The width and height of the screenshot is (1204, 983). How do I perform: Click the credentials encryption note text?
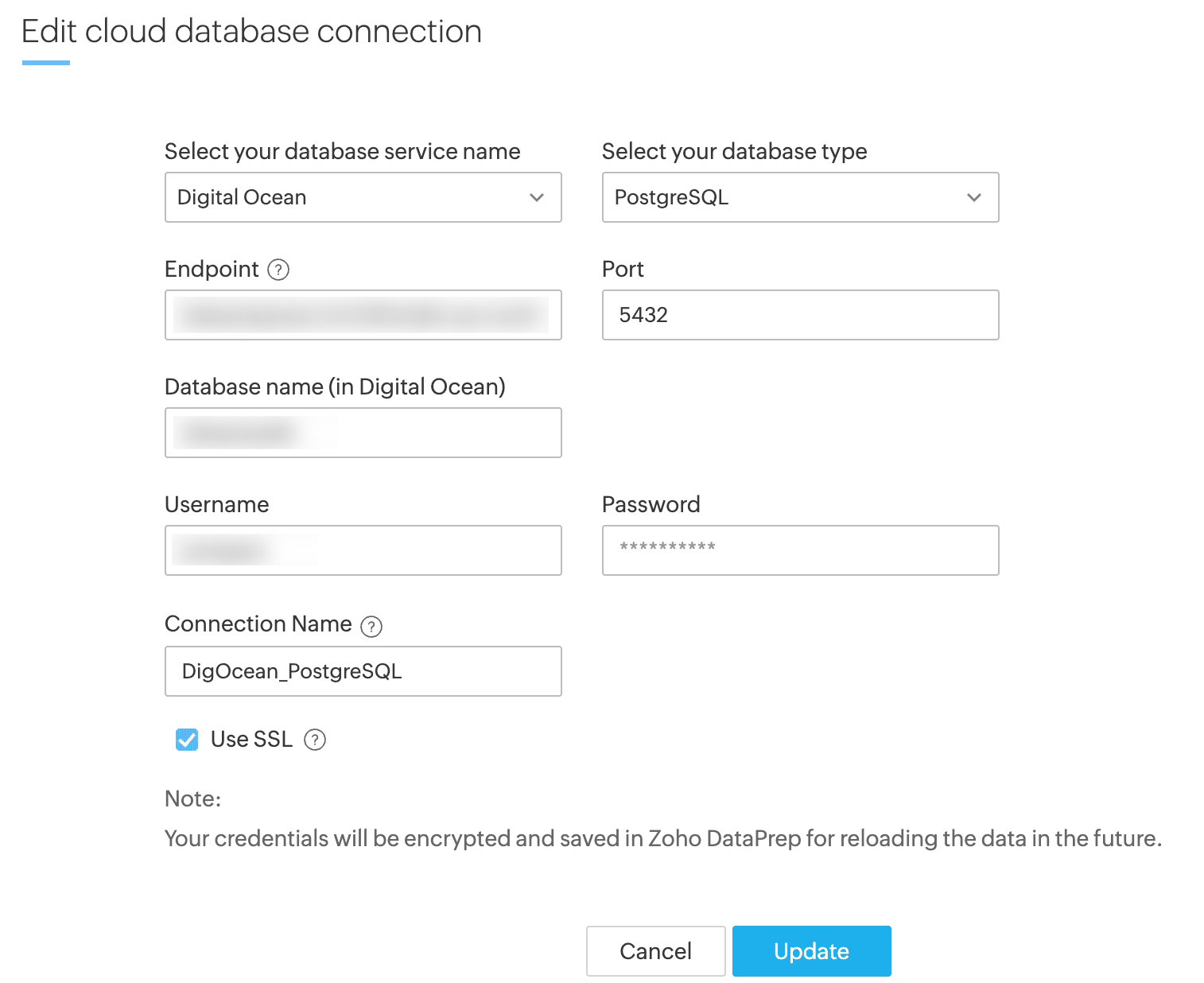click(662, 839)
